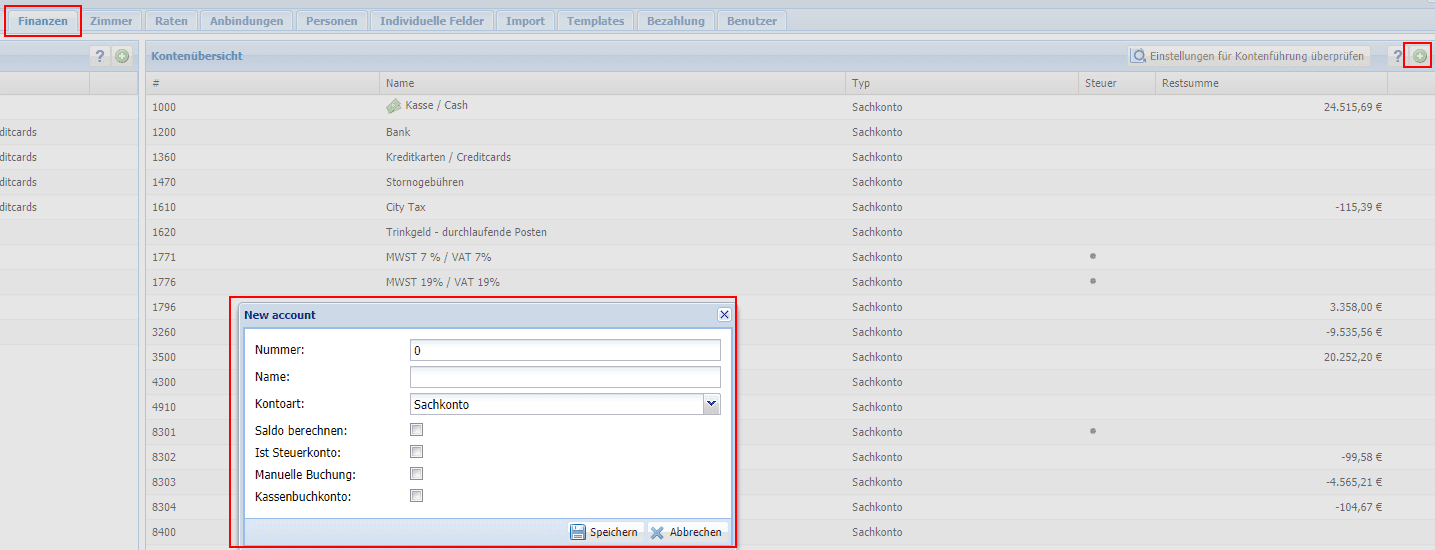Open the Bezahlung tab
This screenshot has height=550, width=1435.
[x=675, y=21]
